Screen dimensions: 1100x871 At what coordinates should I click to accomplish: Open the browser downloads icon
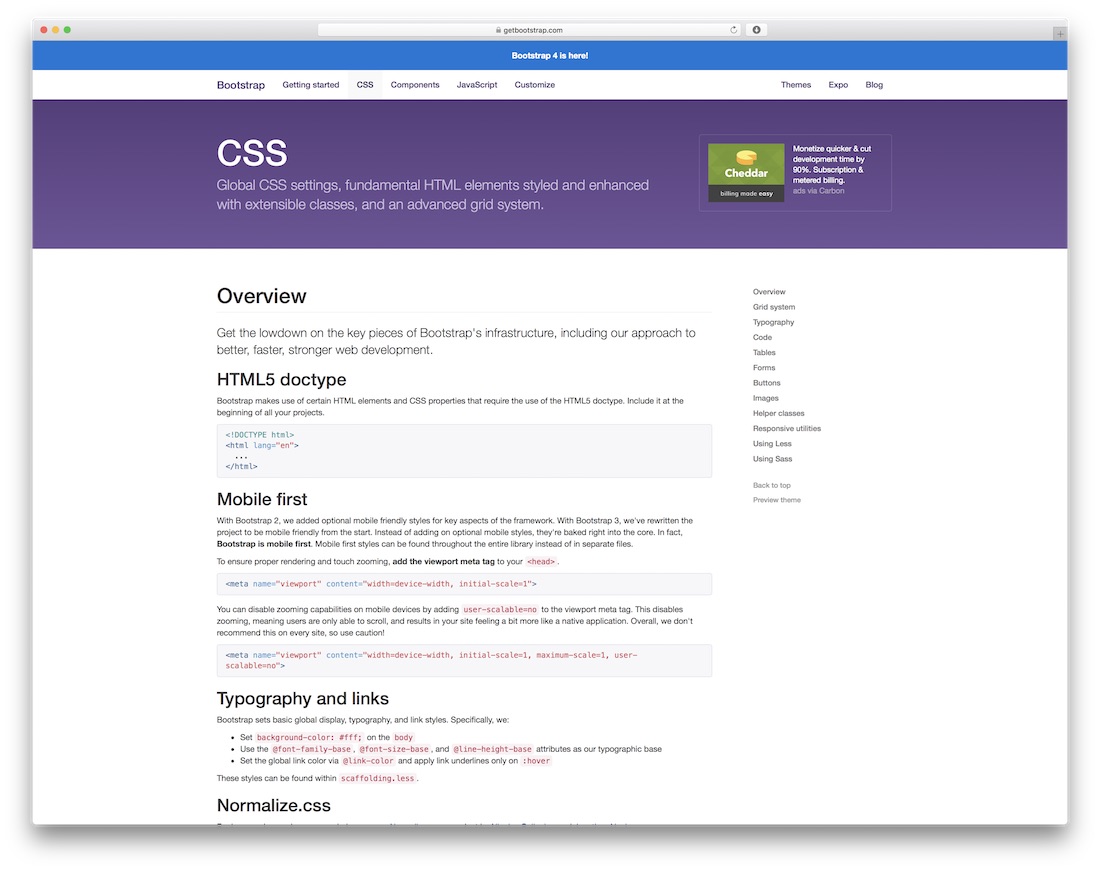point(756,30)
